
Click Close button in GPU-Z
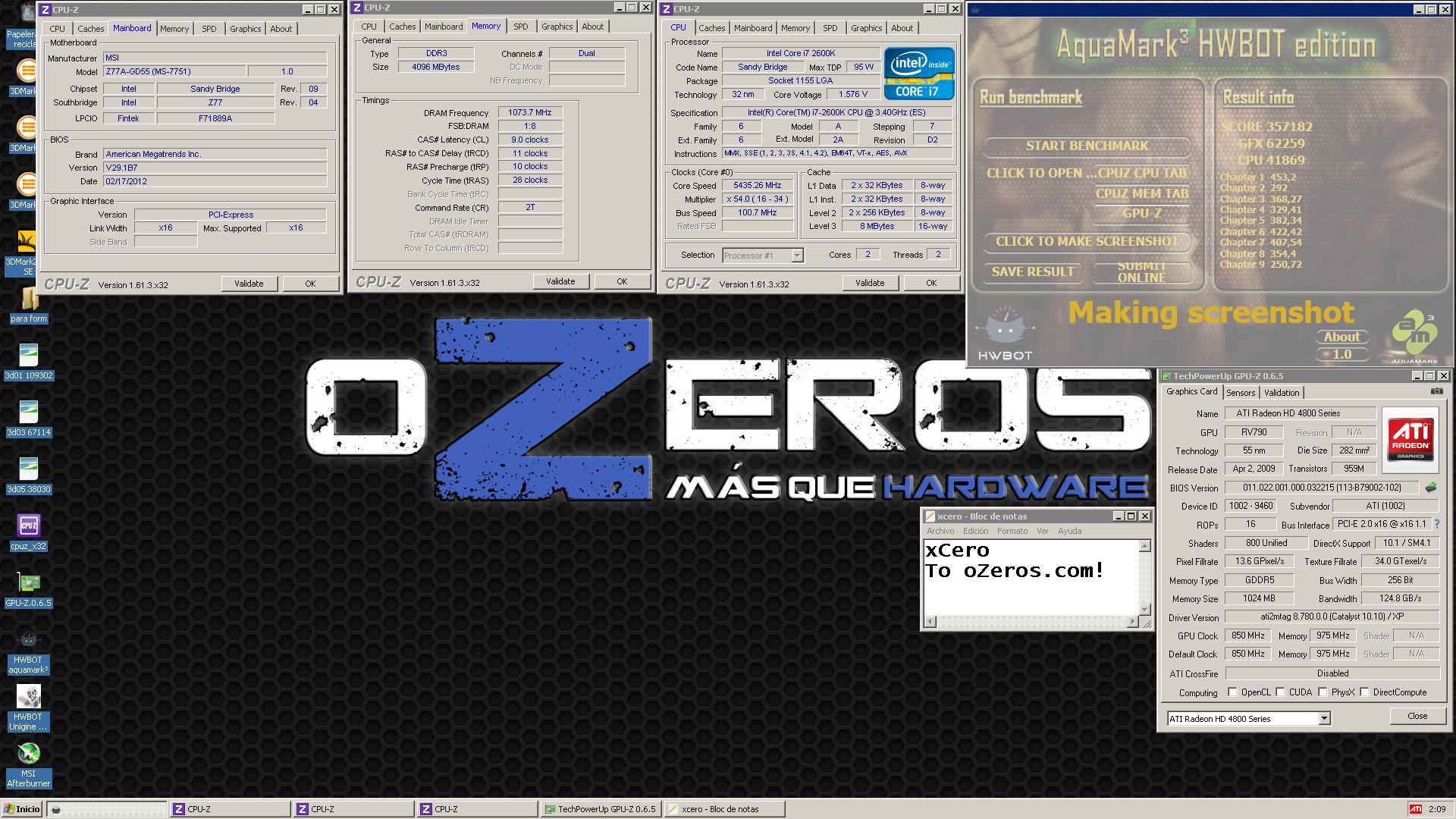point(1417,716)
